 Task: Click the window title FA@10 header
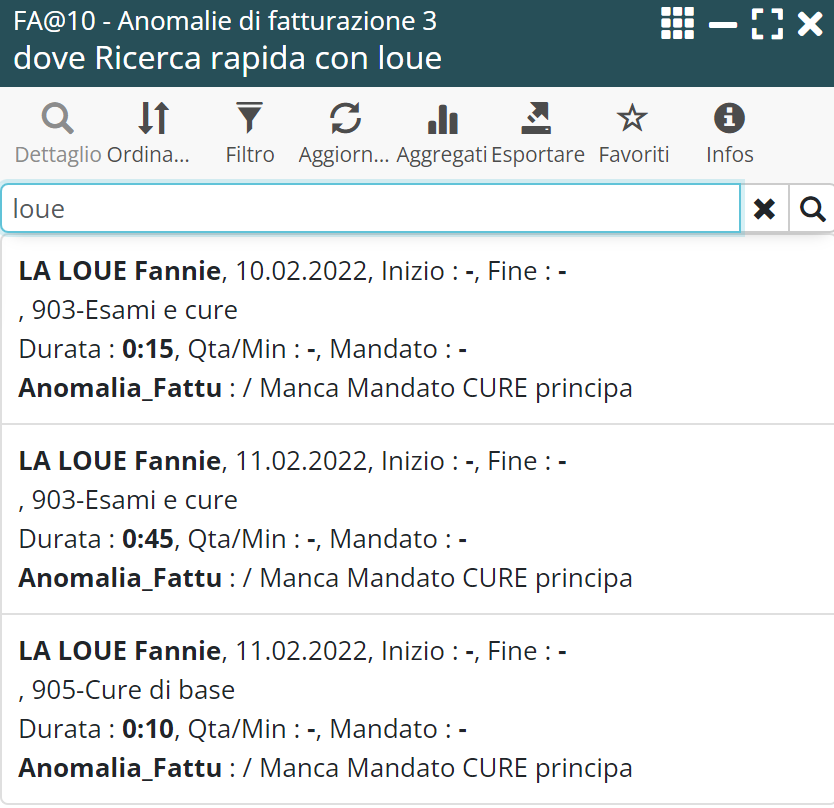point(225,21)
